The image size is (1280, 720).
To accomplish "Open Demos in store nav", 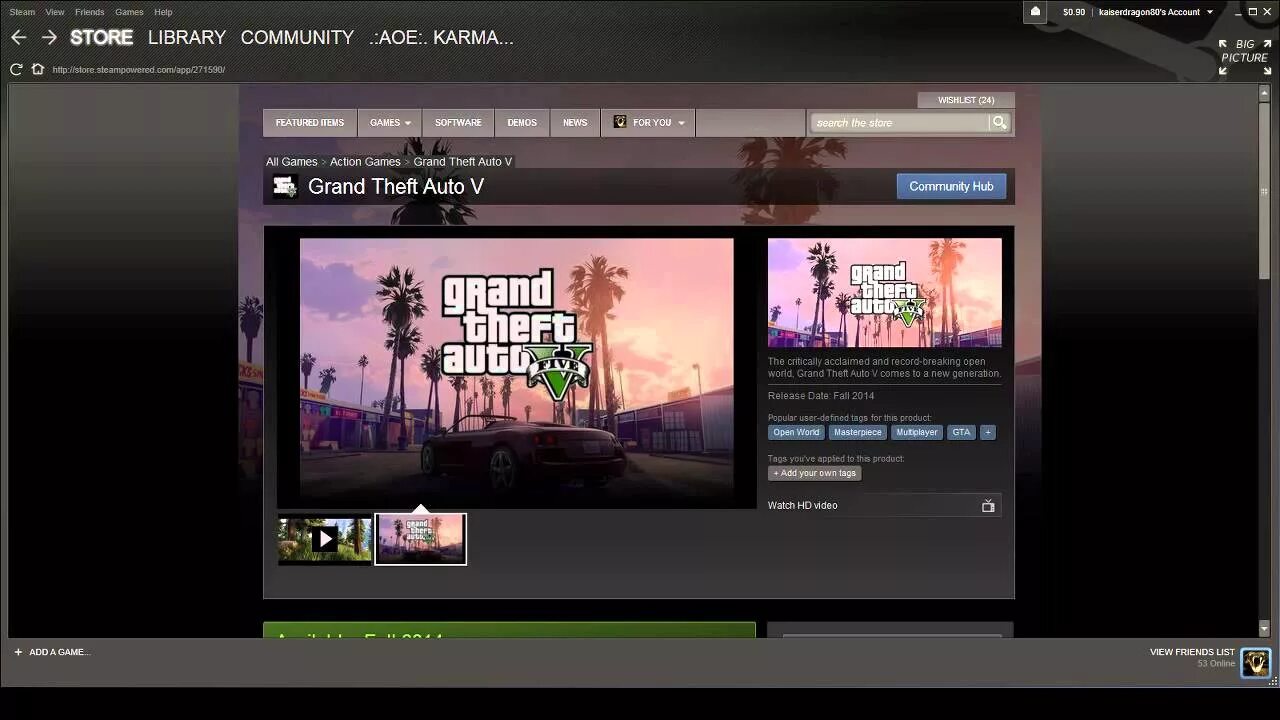I will 522,122.
